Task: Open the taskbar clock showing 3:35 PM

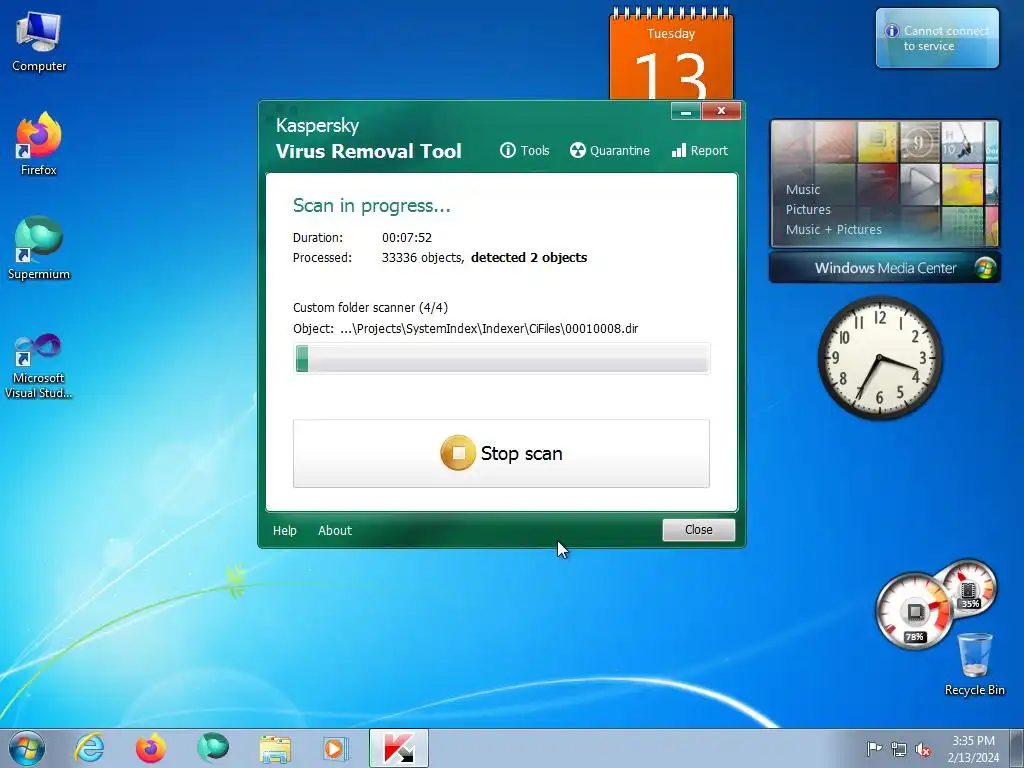Action: pyautogui.click(x=973, y=749)
